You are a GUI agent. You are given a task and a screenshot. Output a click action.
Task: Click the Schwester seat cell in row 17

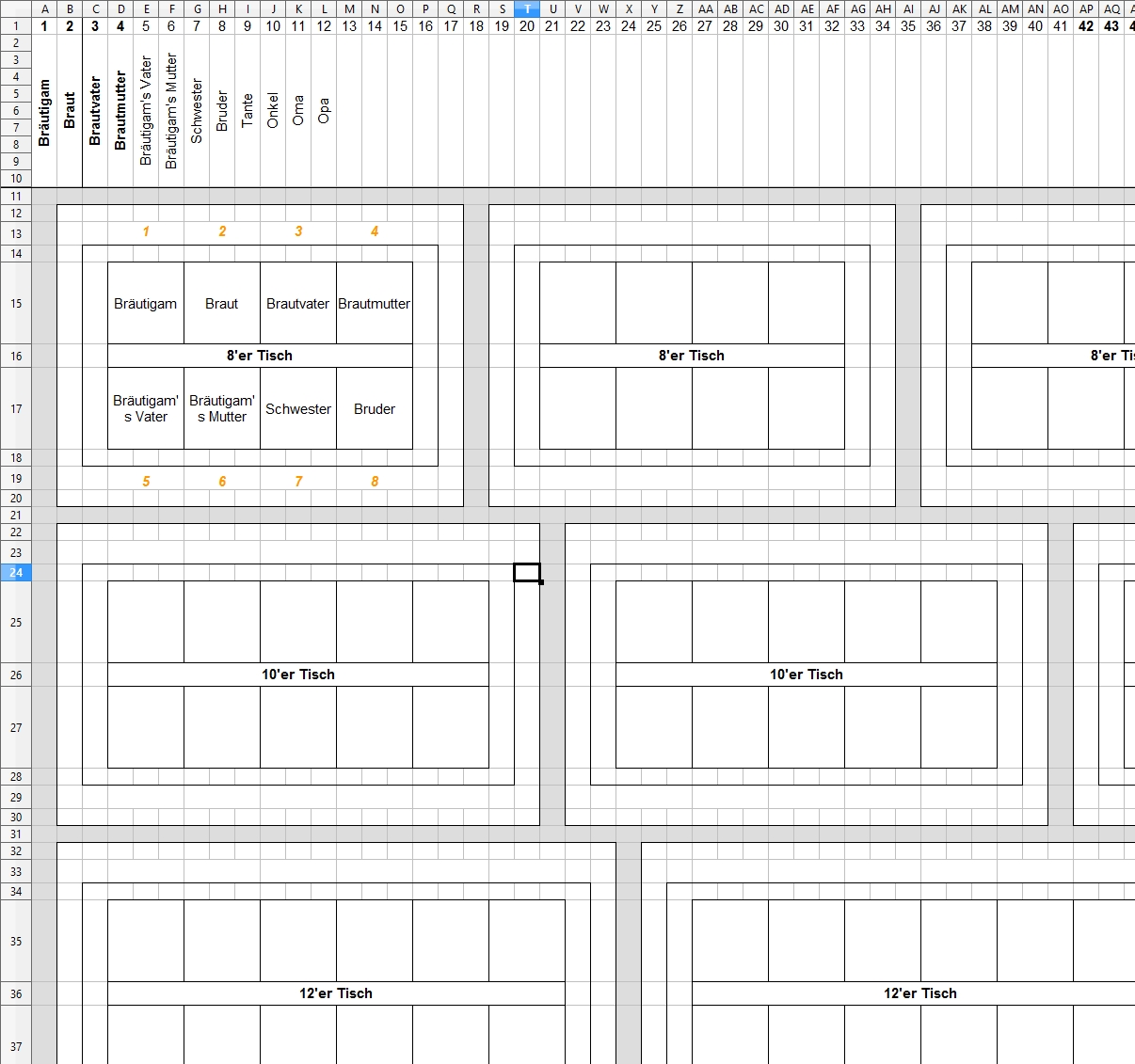pyautogui.click(x=297, y=409)
